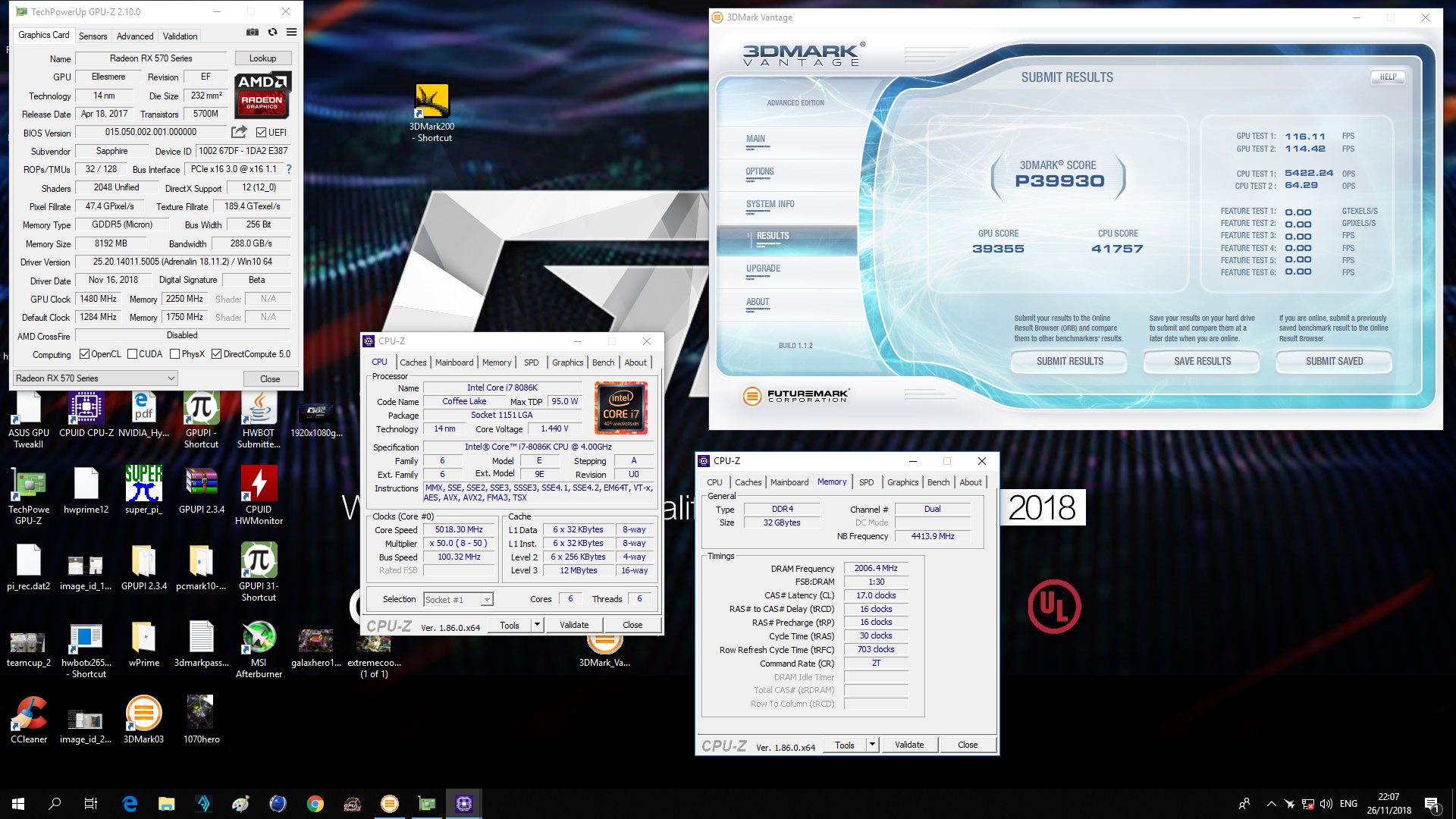Toggle the DirectCompute 5.0 checkbox
This screenshot has height=819, width=1456.
216,354
